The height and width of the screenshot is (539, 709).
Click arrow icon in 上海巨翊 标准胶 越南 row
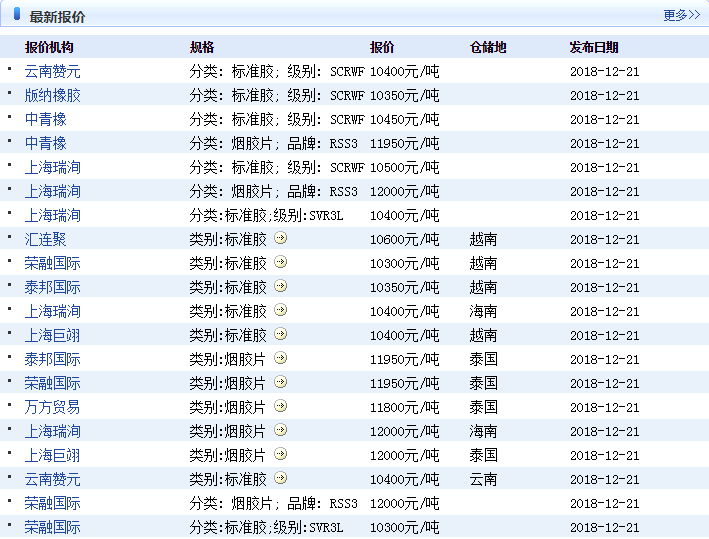point(280,334)
